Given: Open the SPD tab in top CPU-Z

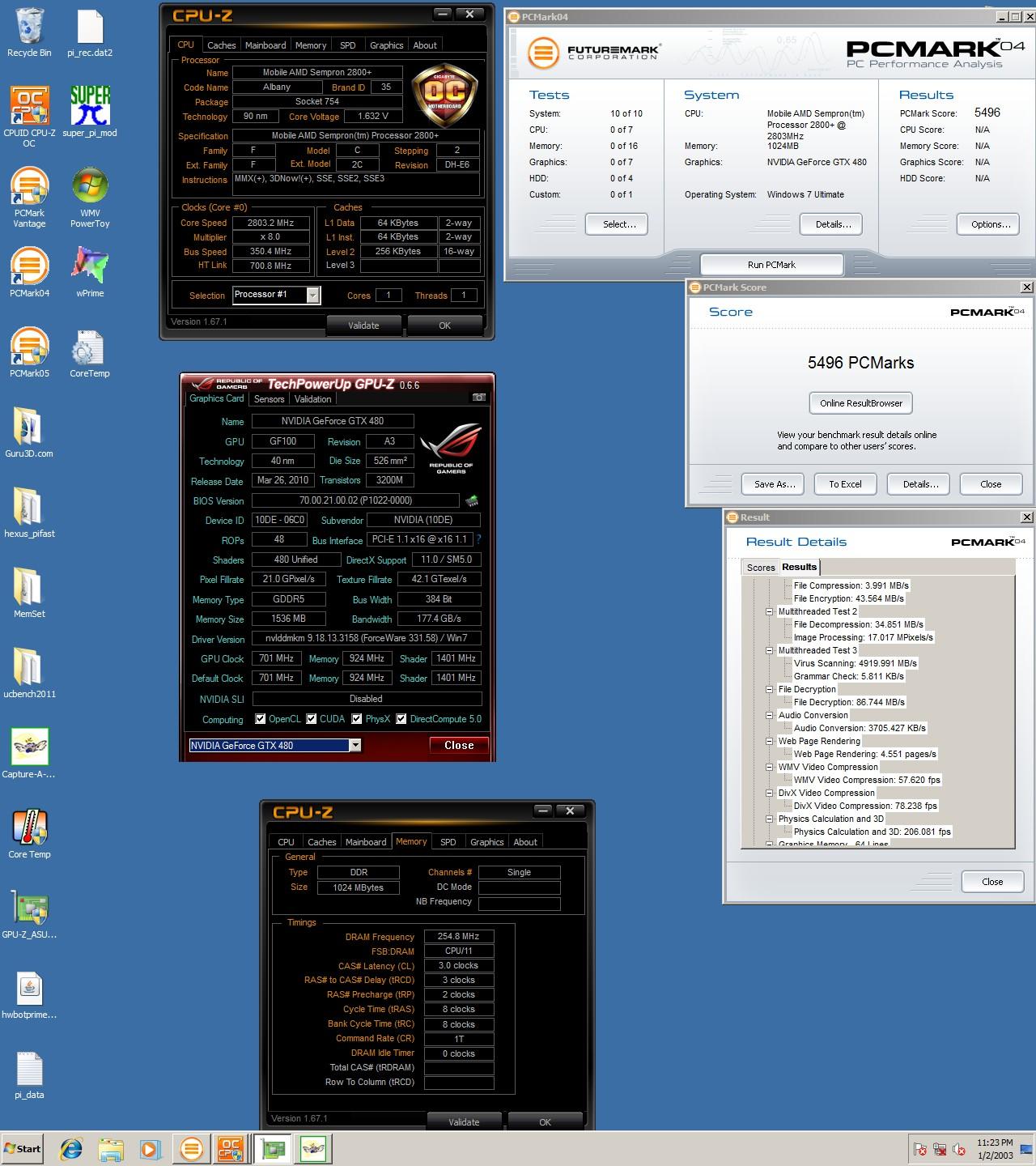Looking at the screenshot, I should pos(347,45).
